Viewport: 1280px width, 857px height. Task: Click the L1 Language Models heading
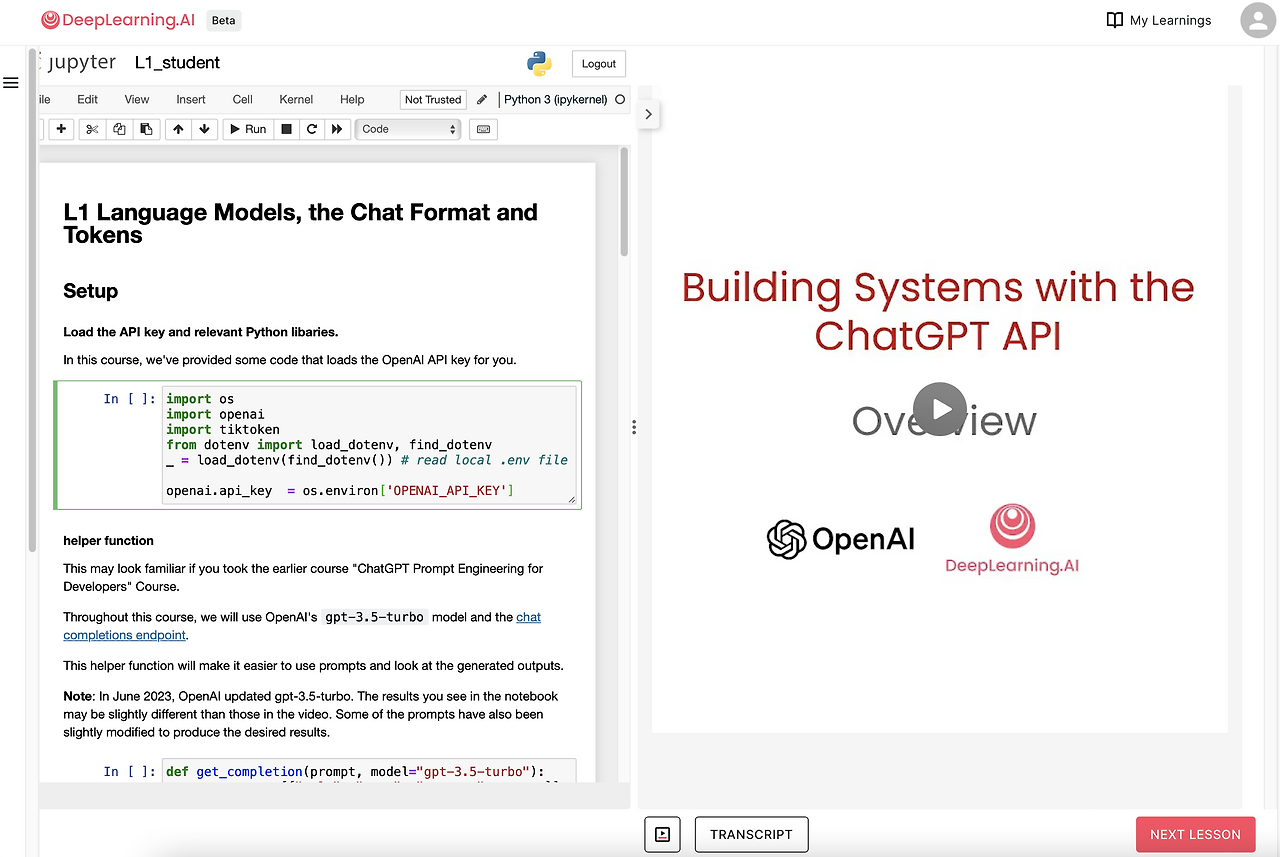tap(300, 223)
